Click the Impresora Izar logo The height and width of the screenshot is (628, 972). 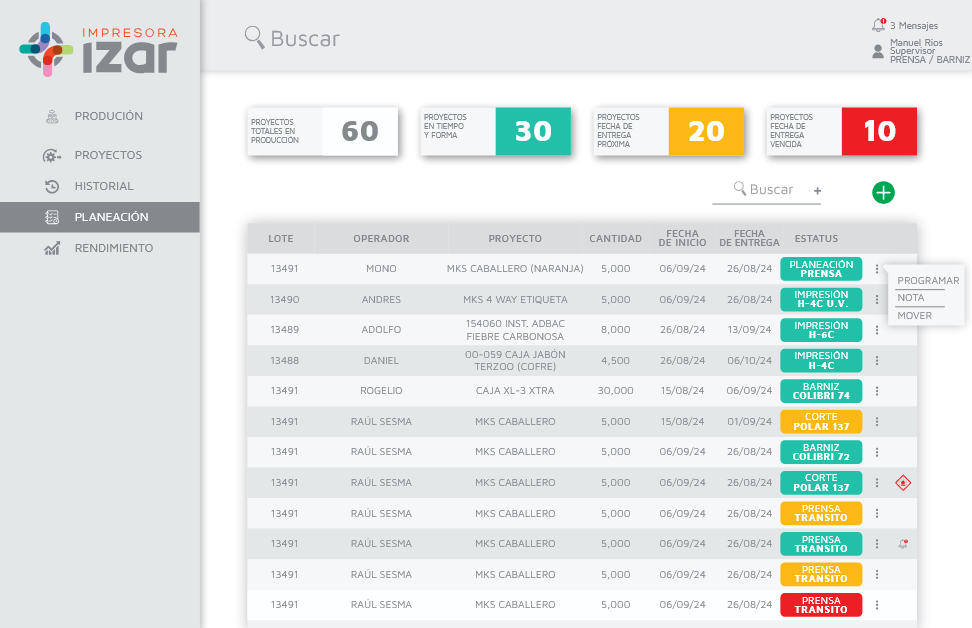pyautogui.click(x=100, y=50)
